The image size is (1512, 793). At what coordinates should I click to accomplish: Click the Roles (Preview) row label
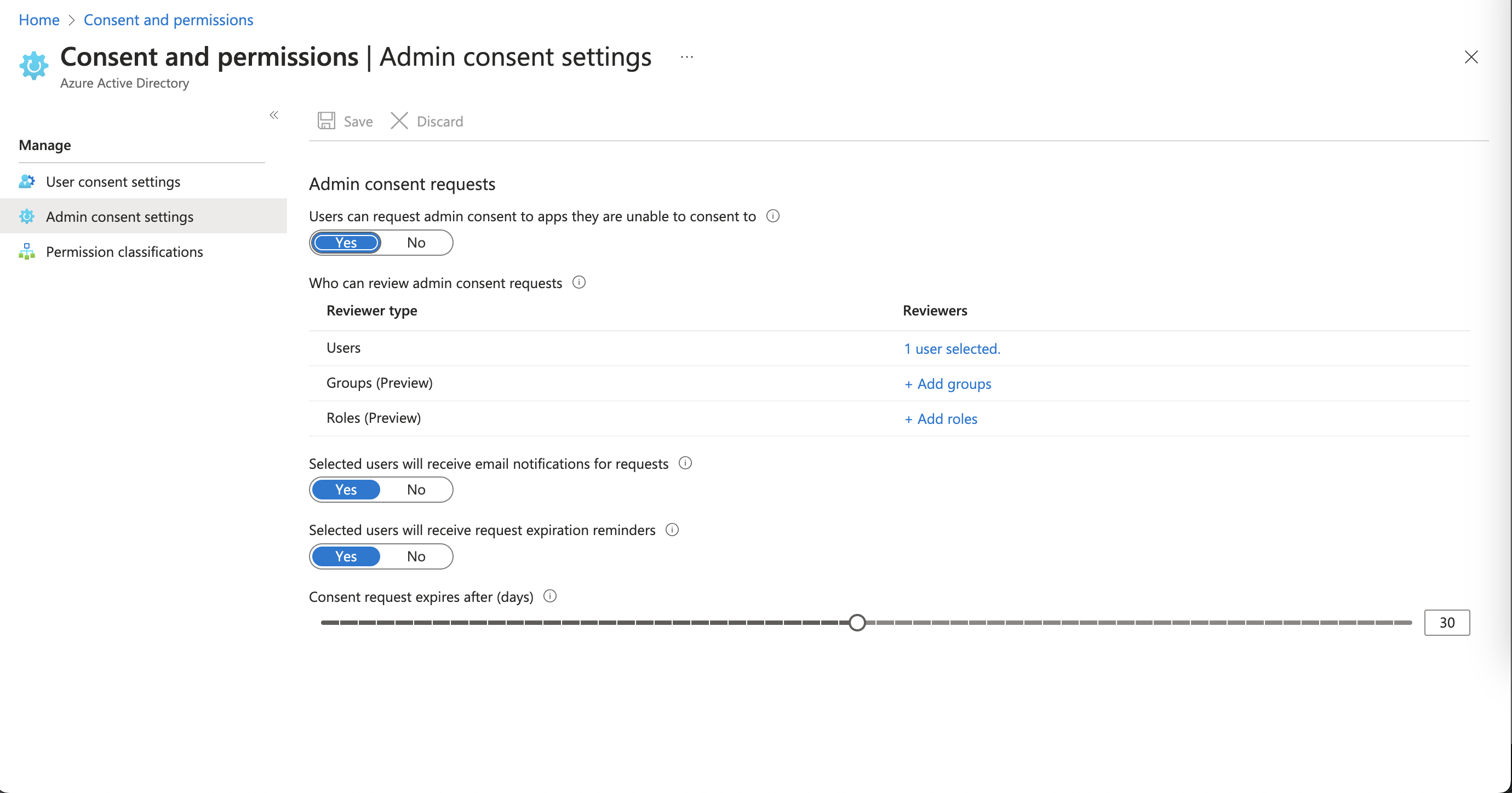tap(373, 418)
